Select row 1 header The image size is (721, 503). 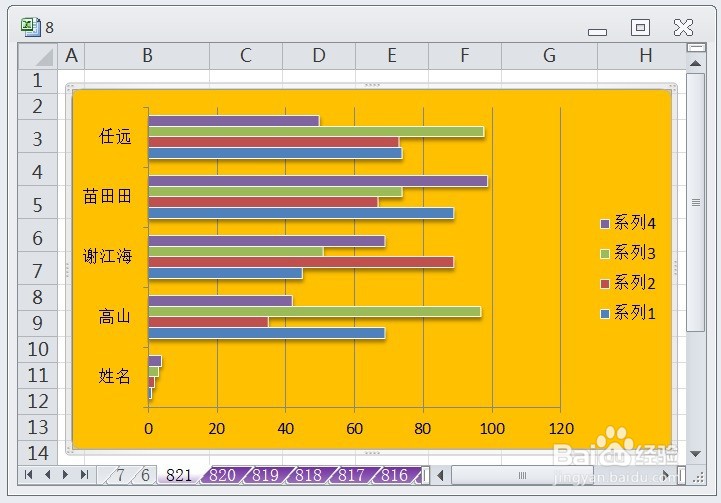click(38, 81)
